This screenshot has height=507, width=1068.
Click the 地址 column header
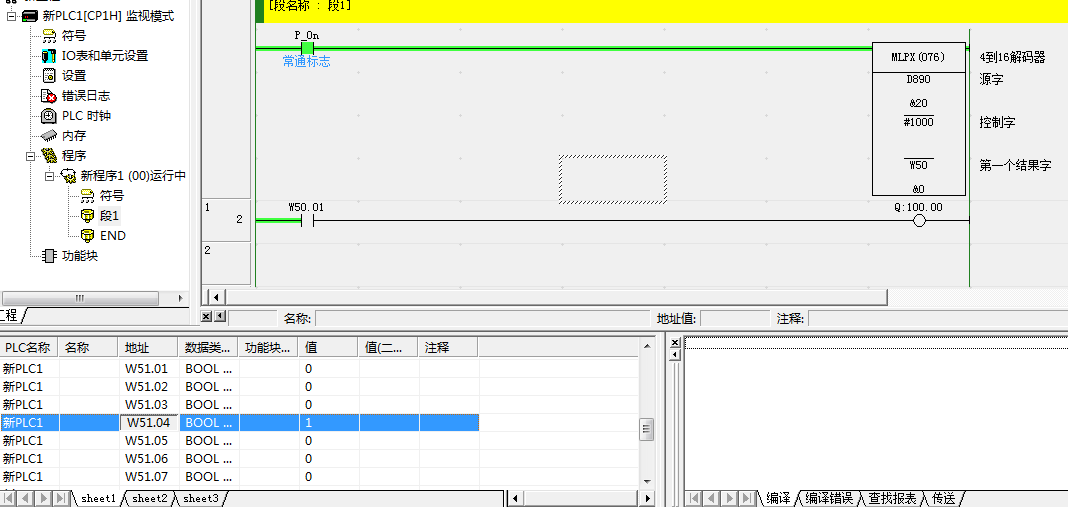137,348
